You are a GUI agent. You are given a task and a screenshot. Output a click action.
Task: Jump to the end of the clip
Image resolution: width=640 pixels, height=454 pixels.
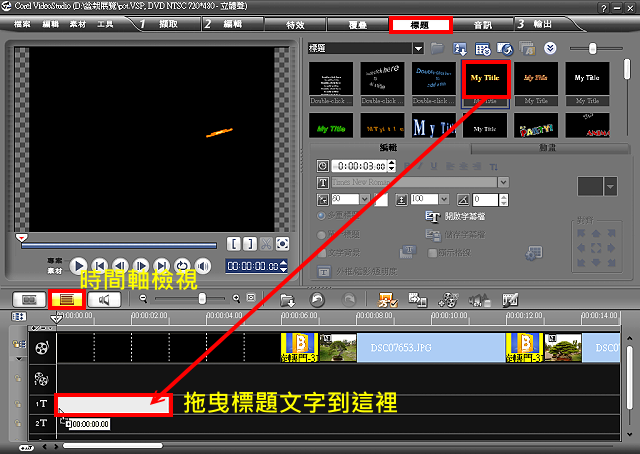click(162, 266)
